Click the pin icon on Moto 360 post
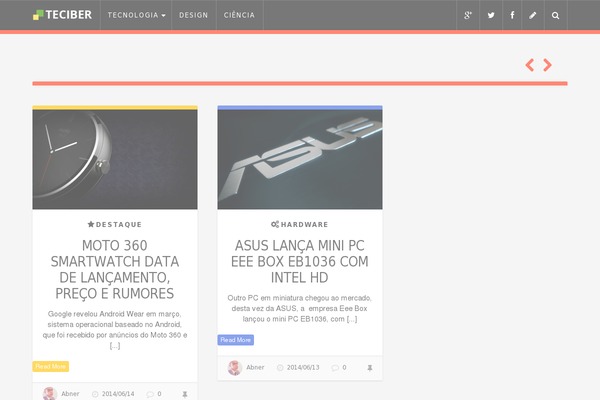This screenshot has height=400, width=600. (x=185, y=394)
